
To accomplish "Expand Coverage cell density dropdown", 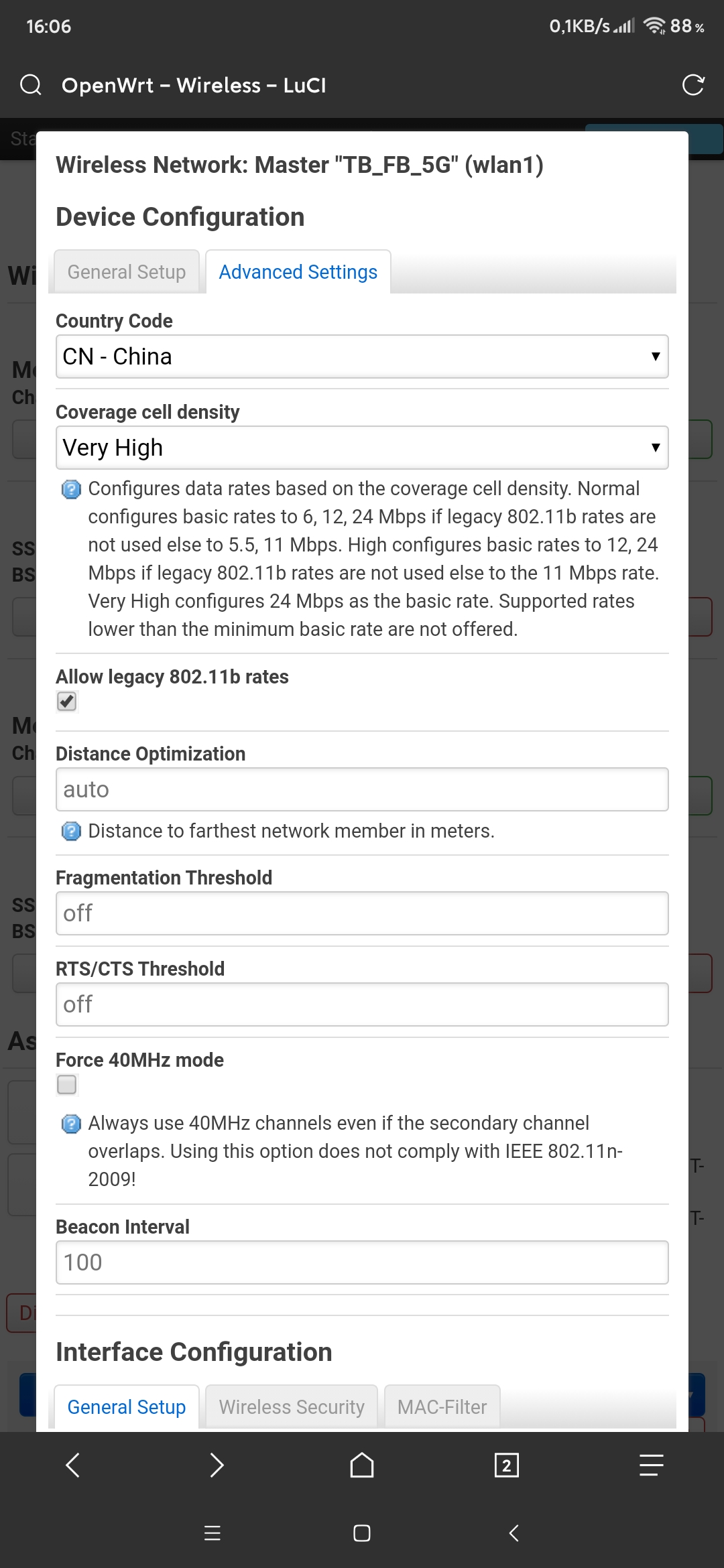I will 362,448.
